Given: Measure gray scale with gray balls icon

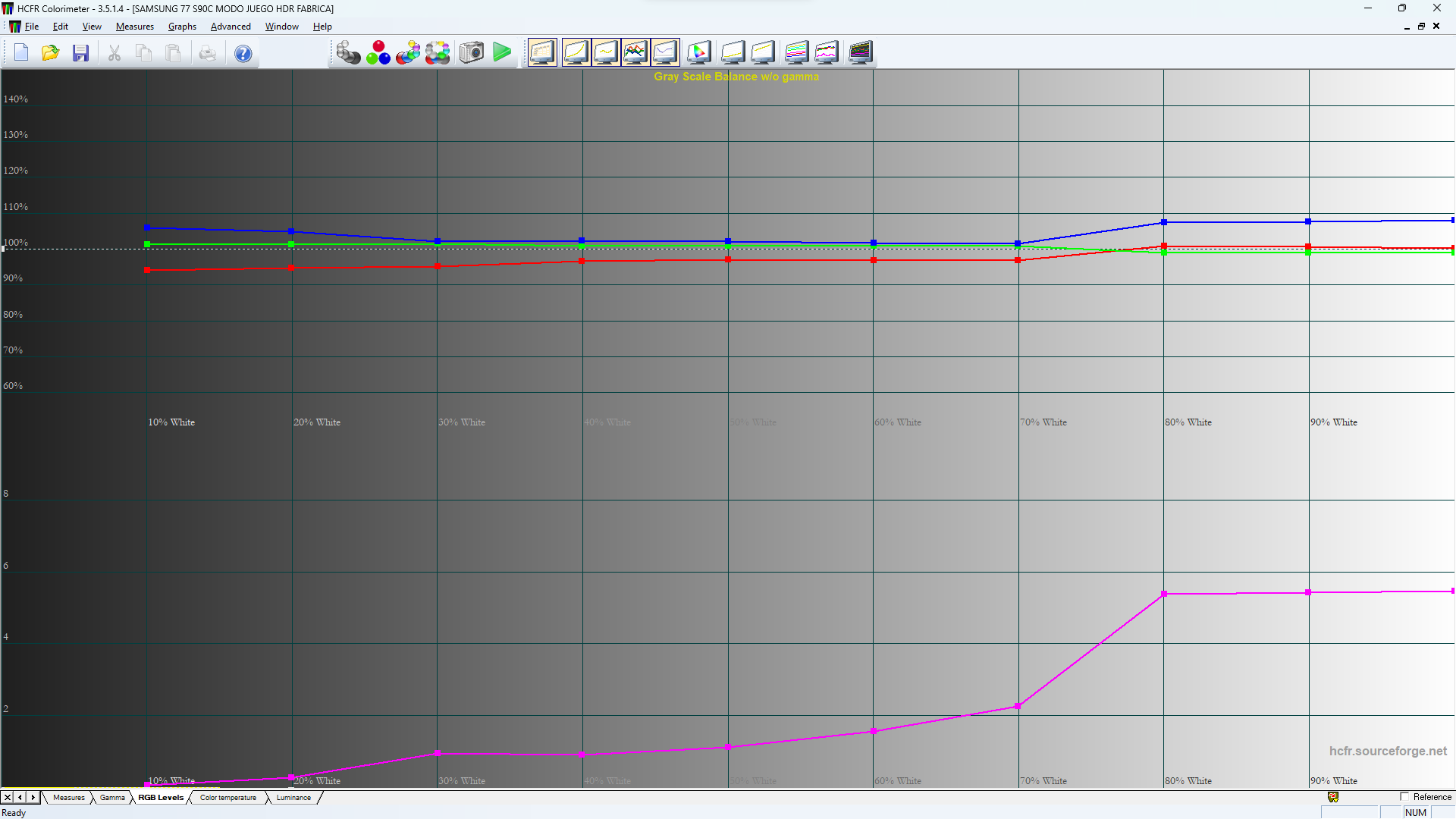Looking at the screenshot, I should coord(348,52).
